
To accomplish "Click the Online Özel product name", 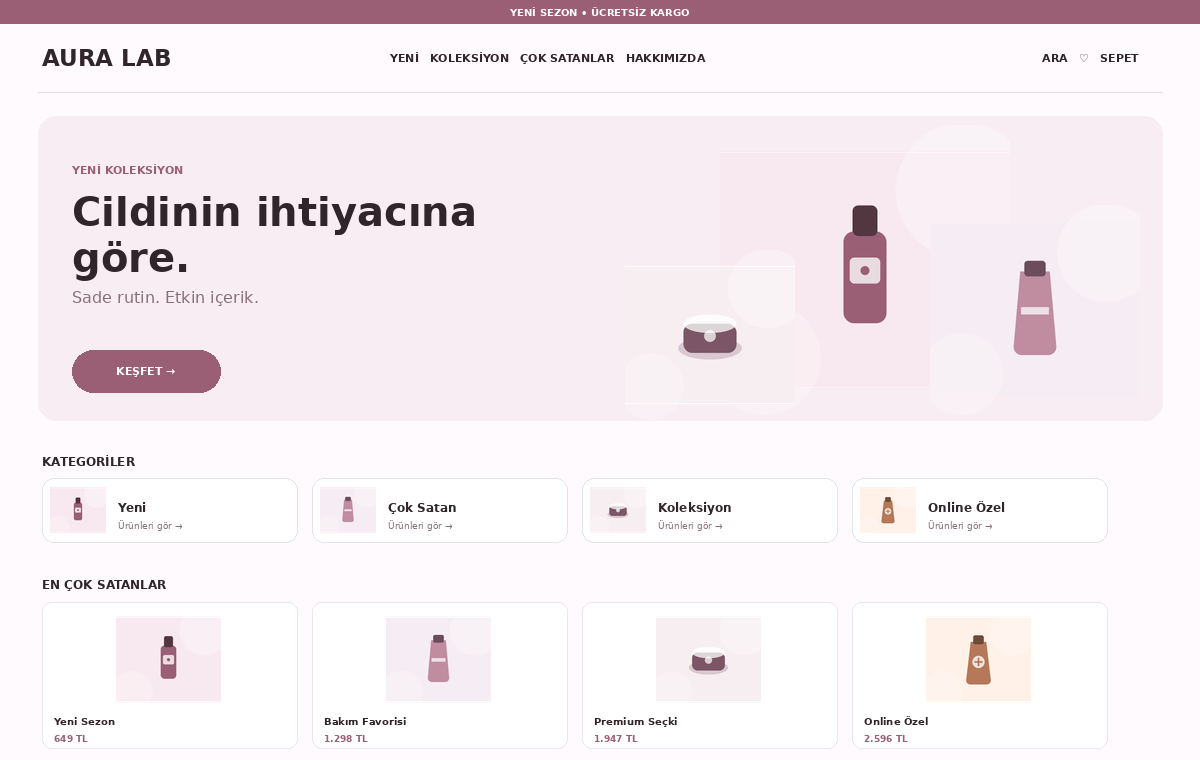I will (896, 721).
